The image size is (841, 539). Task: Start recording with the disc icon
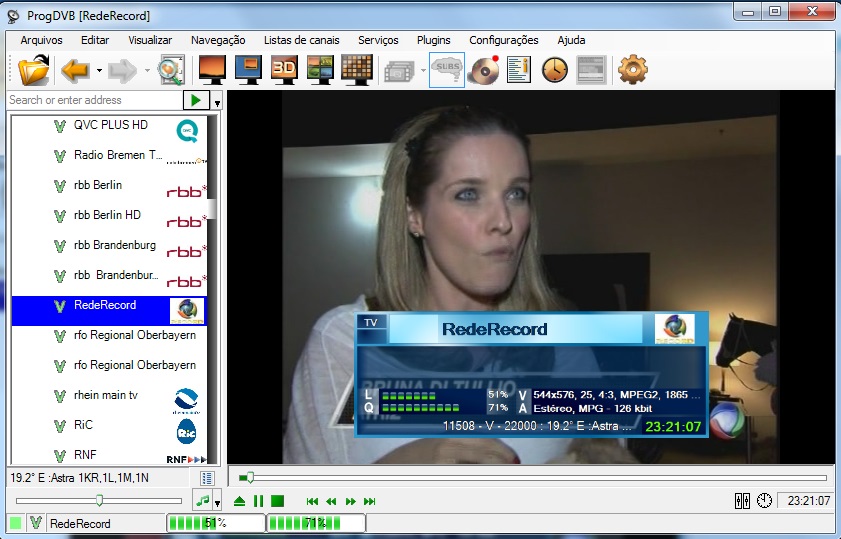(x=483, y=70)
